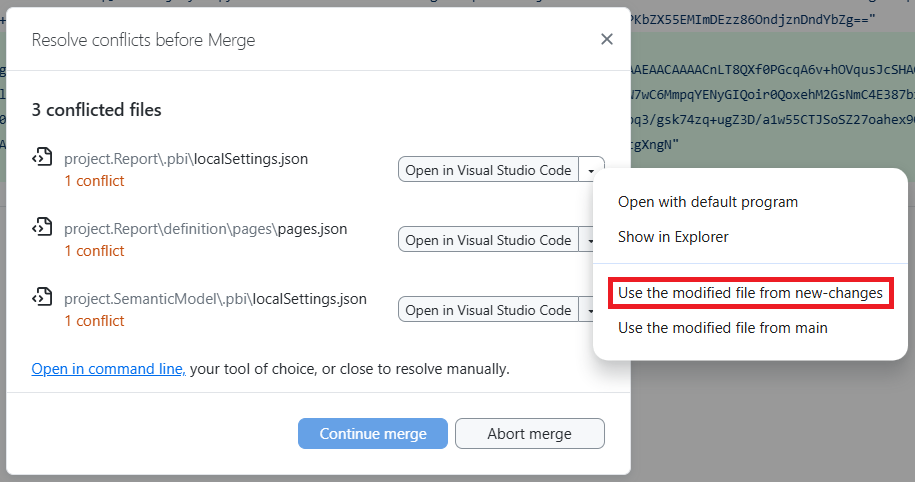The width and height of the screenshot is (915, 482).
Task: Choose Open with default program
Action: coord(707,202)
